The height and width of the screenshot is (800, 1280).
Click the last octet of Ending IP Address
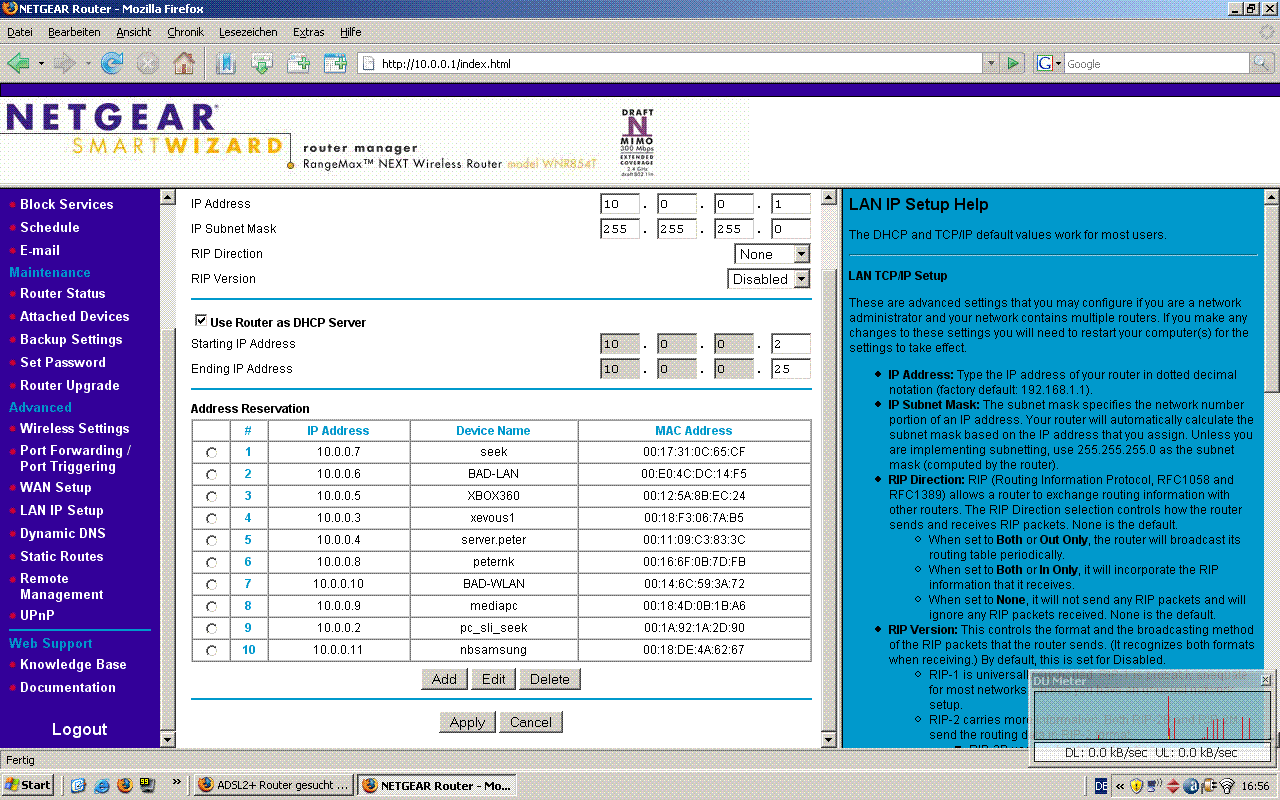790,369
